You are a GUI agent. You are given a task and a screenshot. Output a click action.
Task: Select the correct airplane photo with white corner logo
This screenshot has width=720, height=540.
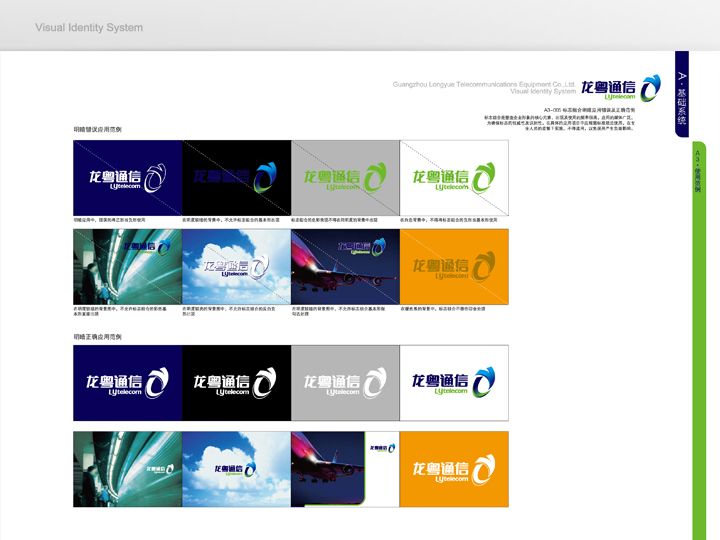345,469
